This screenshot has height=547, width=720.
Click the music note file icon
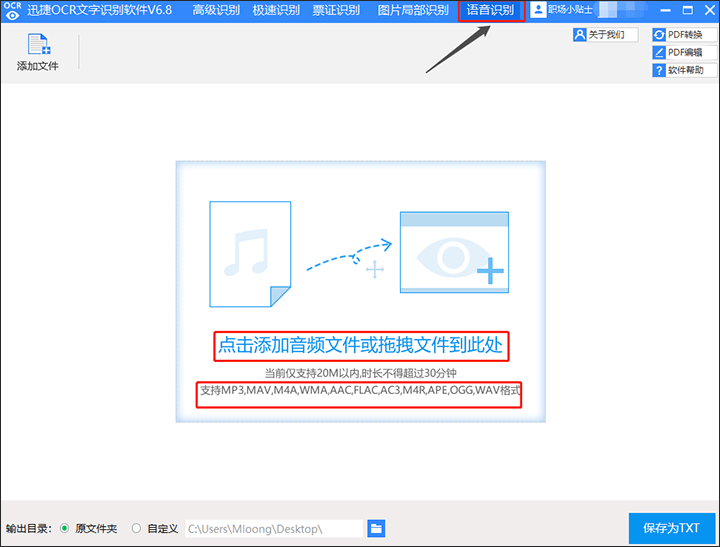point(250,254)
